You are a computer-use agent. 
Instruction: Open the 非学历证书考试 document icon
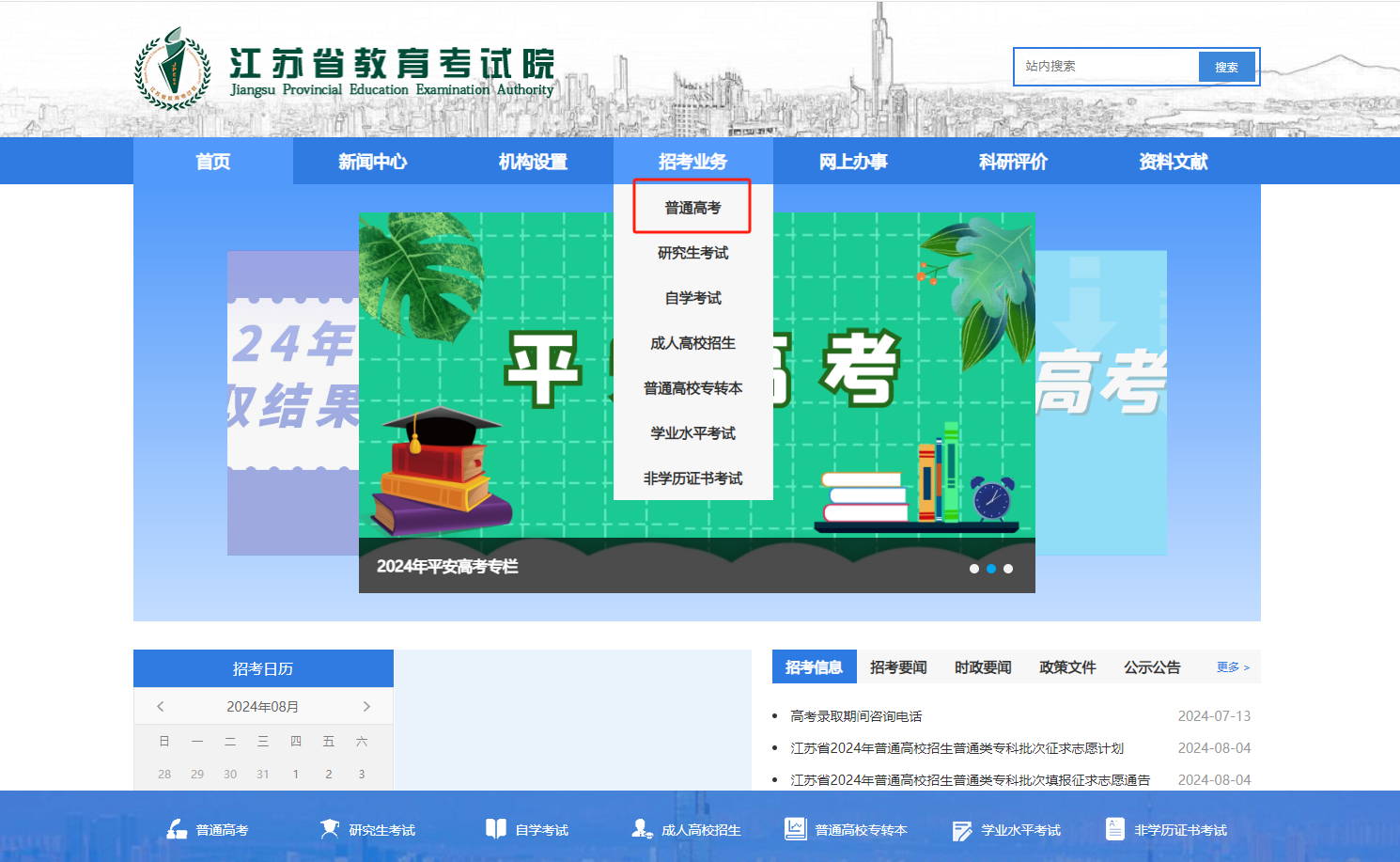(x=1114, y=829)
